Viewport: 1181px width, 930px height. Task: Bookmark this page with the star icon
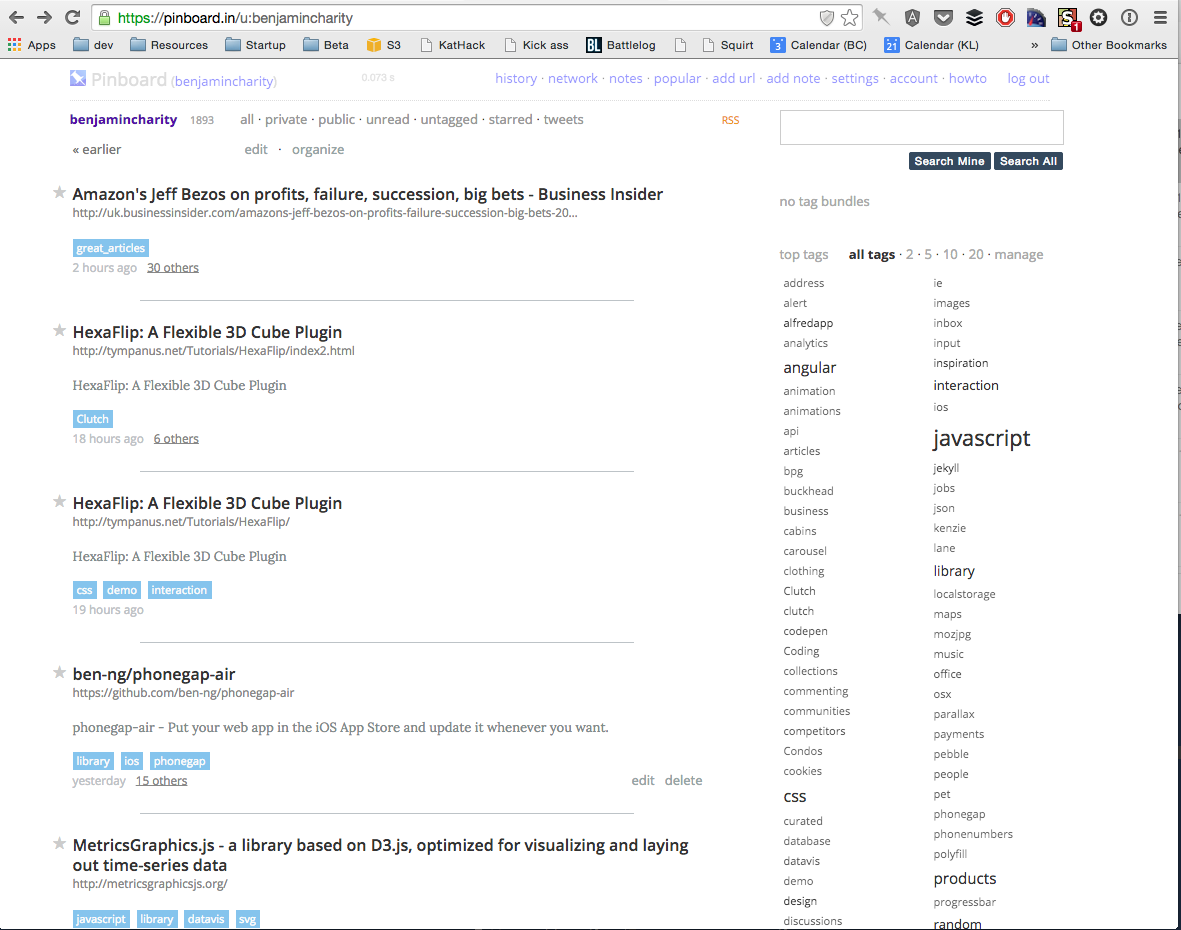tap(850, 17)
